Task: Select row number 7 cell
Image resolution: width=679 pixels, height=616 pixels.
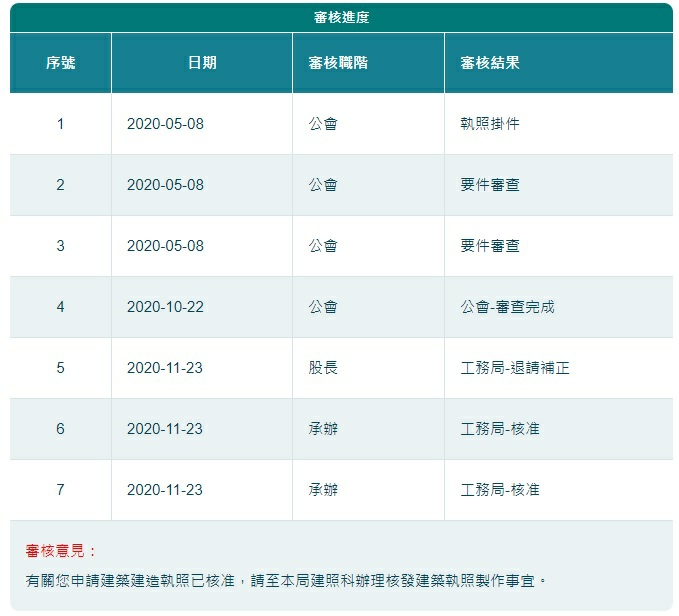Action: click(x=61, y=490)
